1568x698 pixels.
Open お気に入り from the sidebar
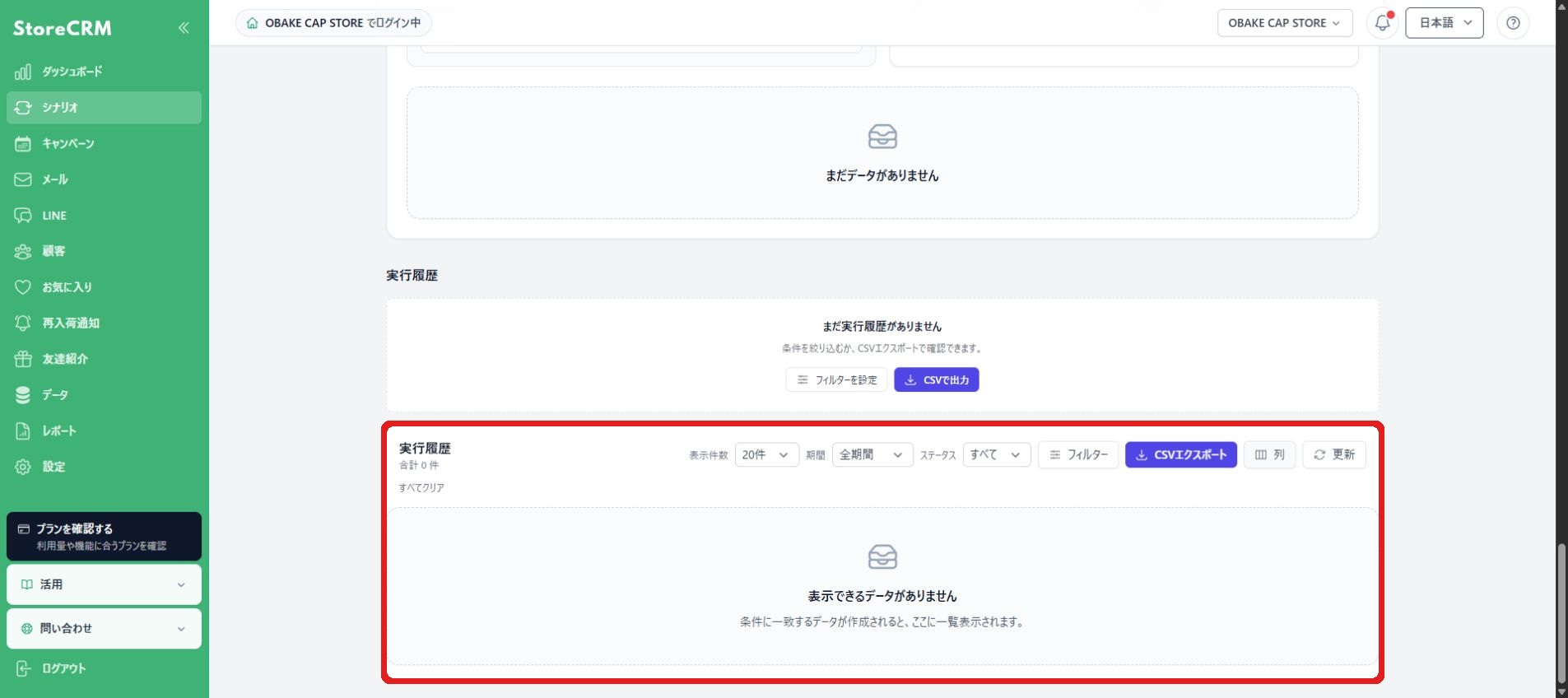(104, 287)
